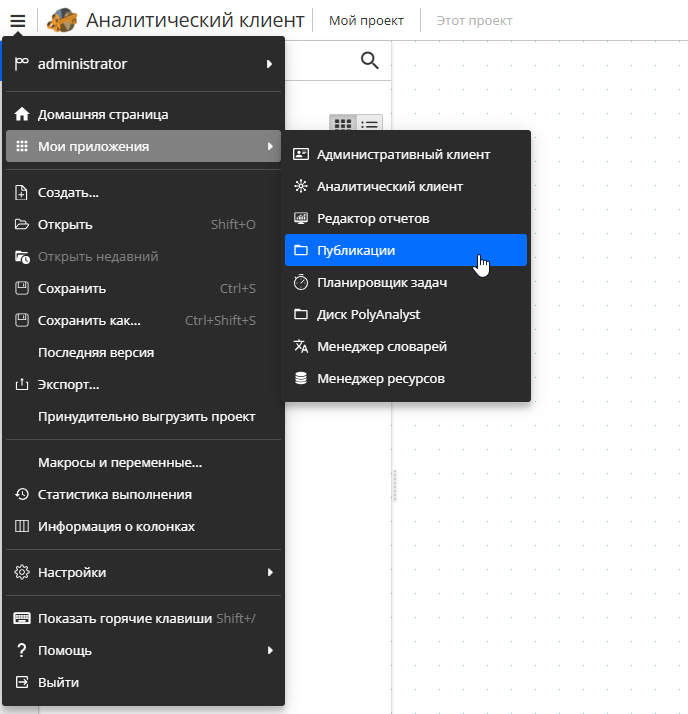Expand the Настройки submenu arrow
Image resolution: width=688 pixels, height=714 pixels.
click(x=270, y=572)
